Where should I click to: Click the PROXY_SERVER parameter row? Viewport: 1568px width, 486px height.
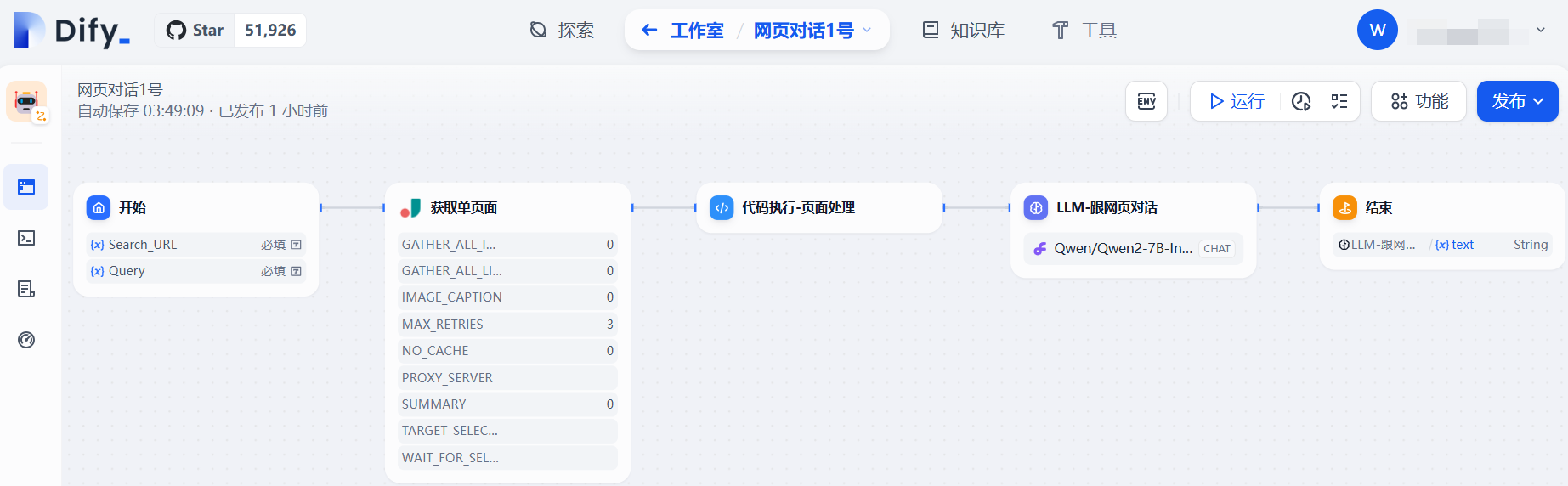(x=507, y=378)
